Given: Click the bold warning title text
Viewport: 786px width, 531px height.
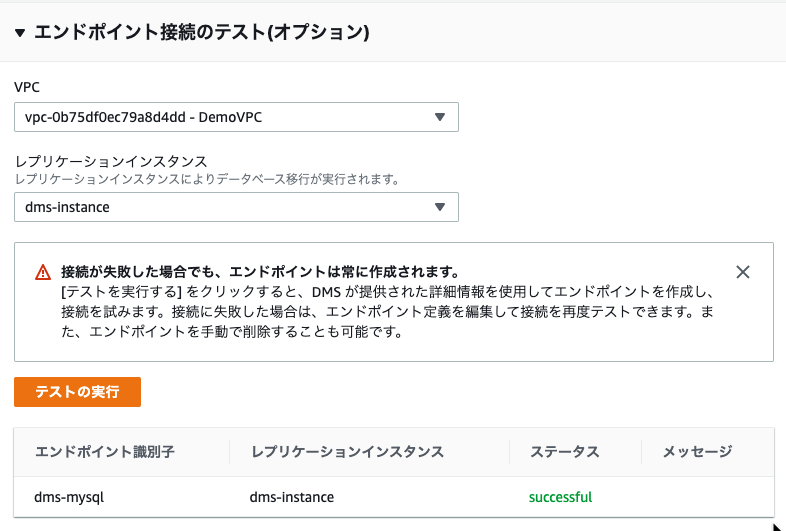Looking at the screenshot, I should tap(260, 272).
